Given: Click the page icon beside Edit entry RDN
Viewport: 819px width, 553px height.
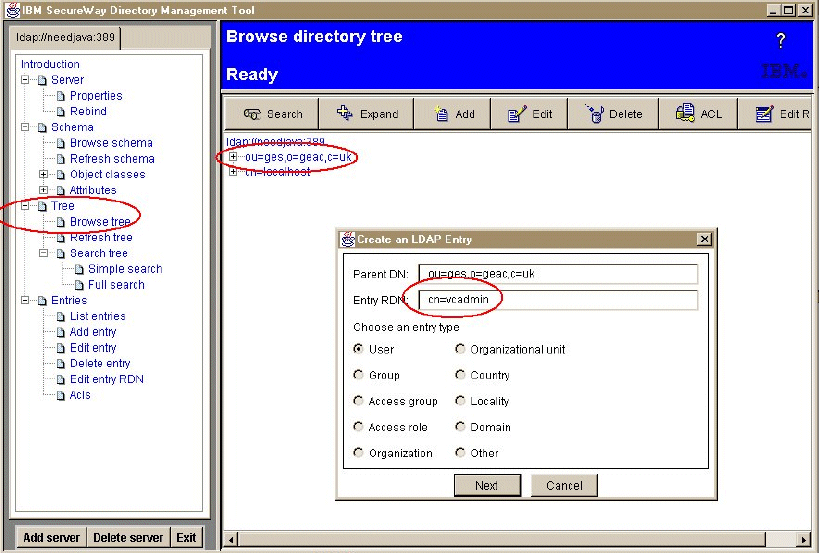Looking at the screenshot, I should click(x=61, y=380).
